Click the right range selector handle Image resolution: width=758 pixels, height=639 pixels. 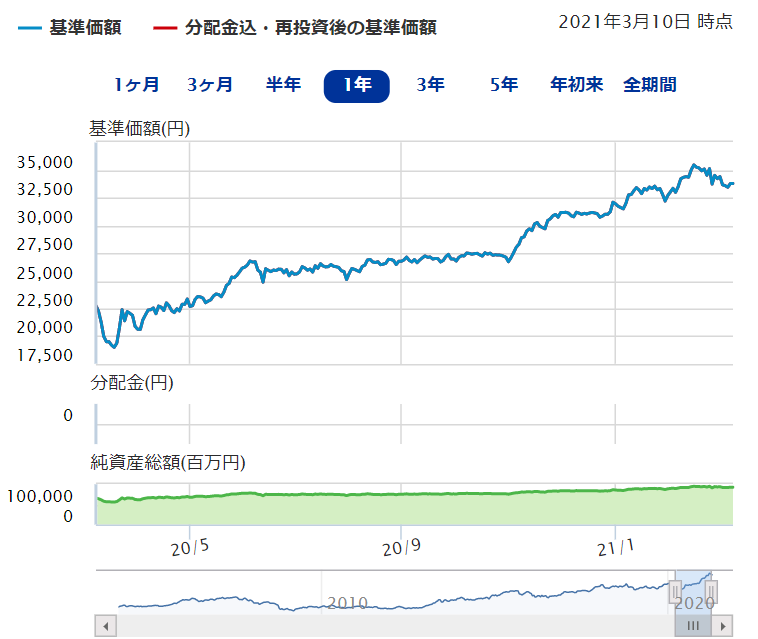(x=711, y=592)
